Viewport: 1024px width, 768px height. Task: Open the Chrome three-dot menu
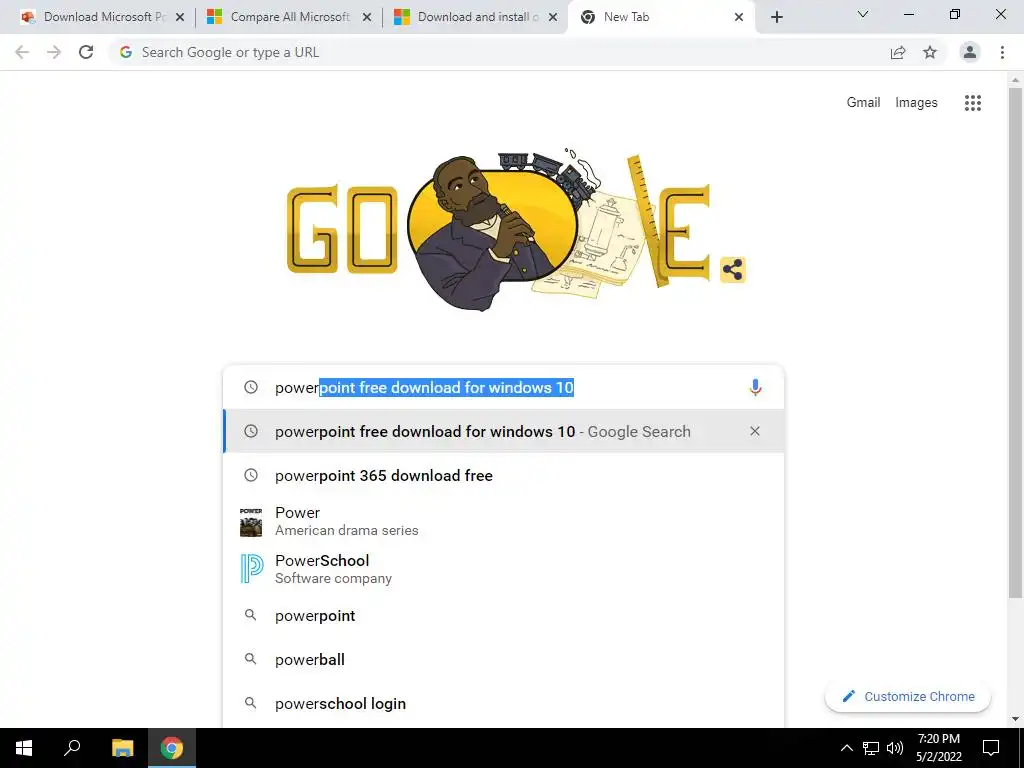tap(1002, 52)
